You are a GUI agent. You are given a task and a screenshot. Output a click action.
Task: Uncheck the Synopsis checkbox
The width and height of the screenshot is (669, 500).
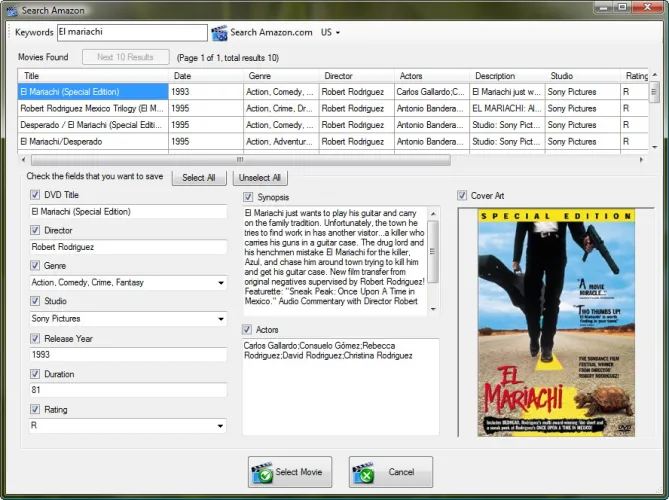[x=248, y=197]
